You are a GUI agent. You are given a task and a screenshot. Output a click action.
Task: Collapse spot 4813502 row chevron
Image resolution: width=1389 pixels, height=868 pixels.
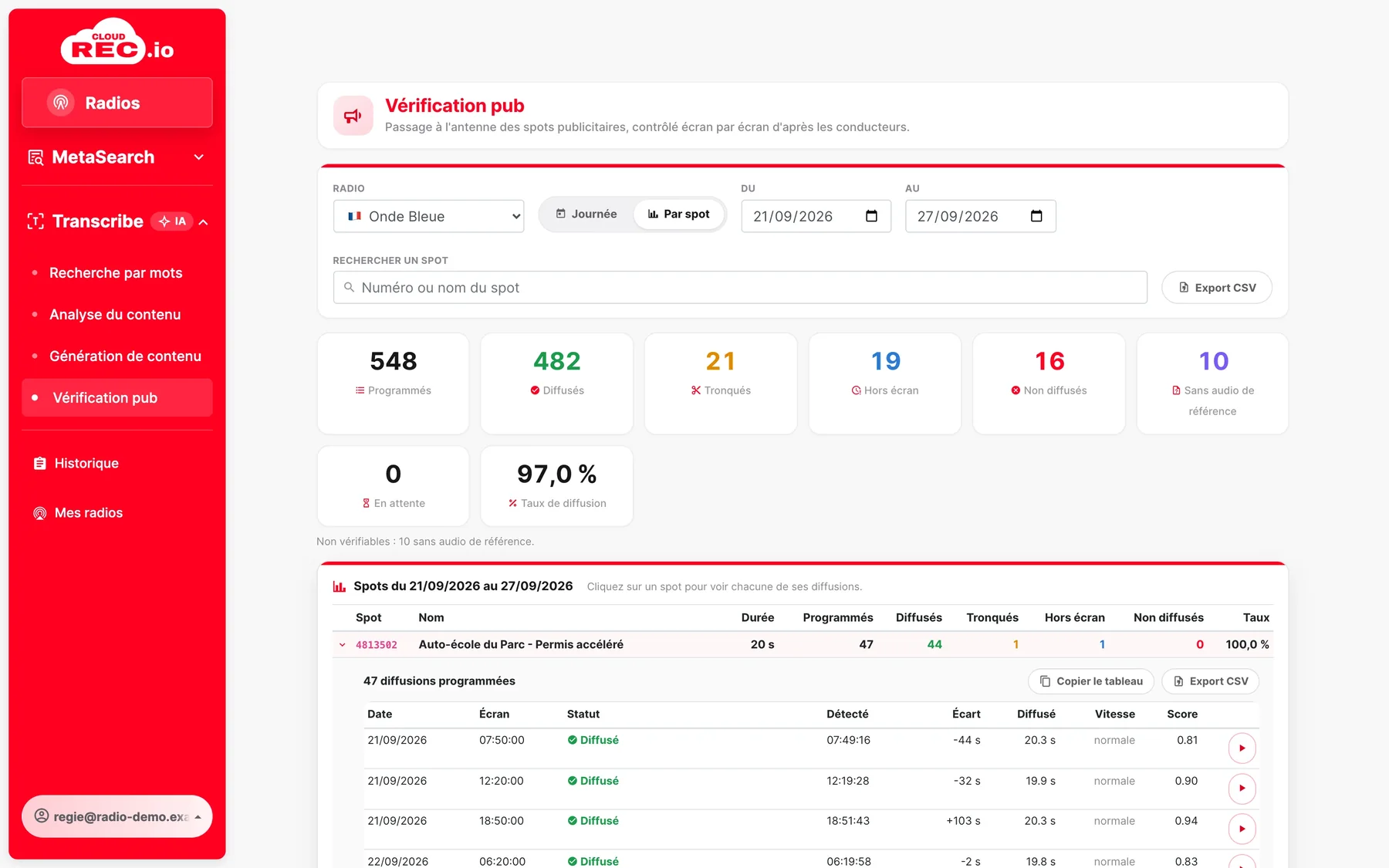coord(342,645)
